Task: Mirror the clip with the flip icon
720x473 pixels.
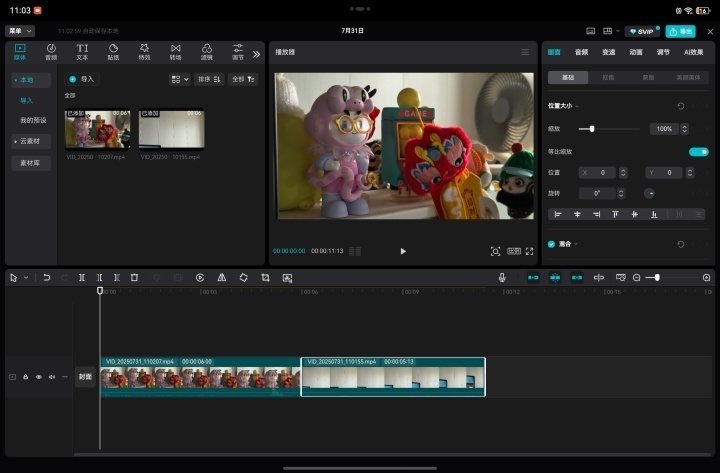Action: [x=222, y=277]
